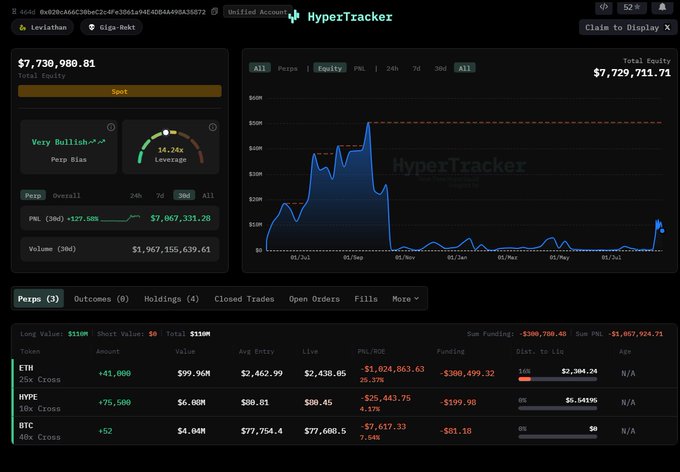
Task: Set chart range to 24h
Action: pyautogui.click(x=392, y=68)
